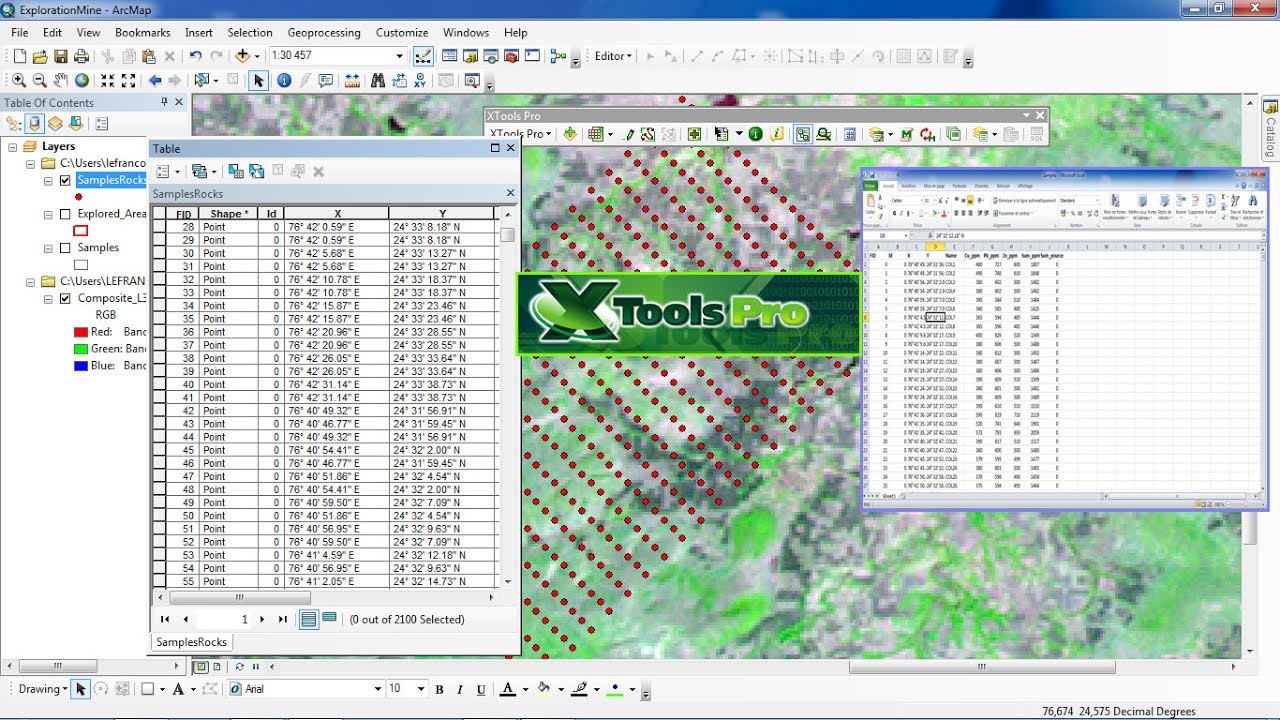Click List By Source icon

pos(35,124)
